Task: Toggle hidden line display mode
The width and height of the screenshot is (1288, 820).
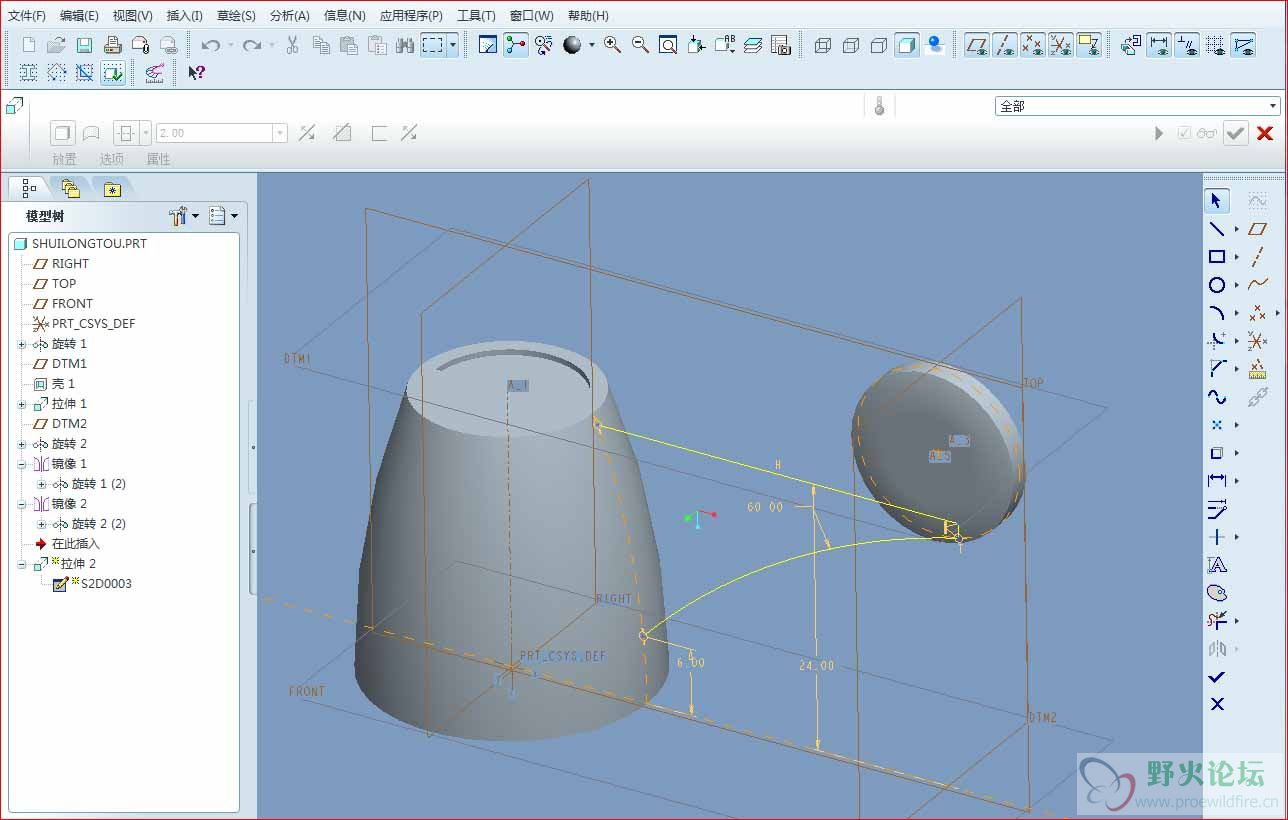Action: [851, 45]
